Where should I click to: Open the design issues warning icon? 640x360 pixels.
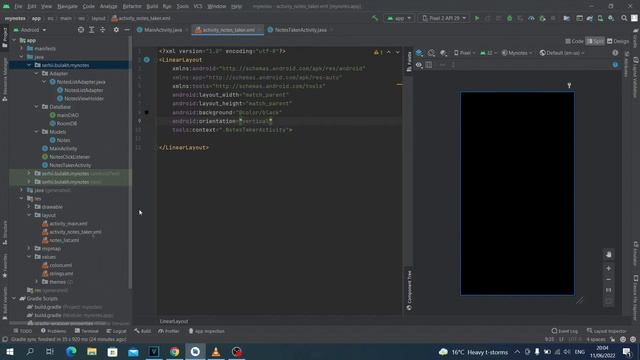click(x=615, y=53)
